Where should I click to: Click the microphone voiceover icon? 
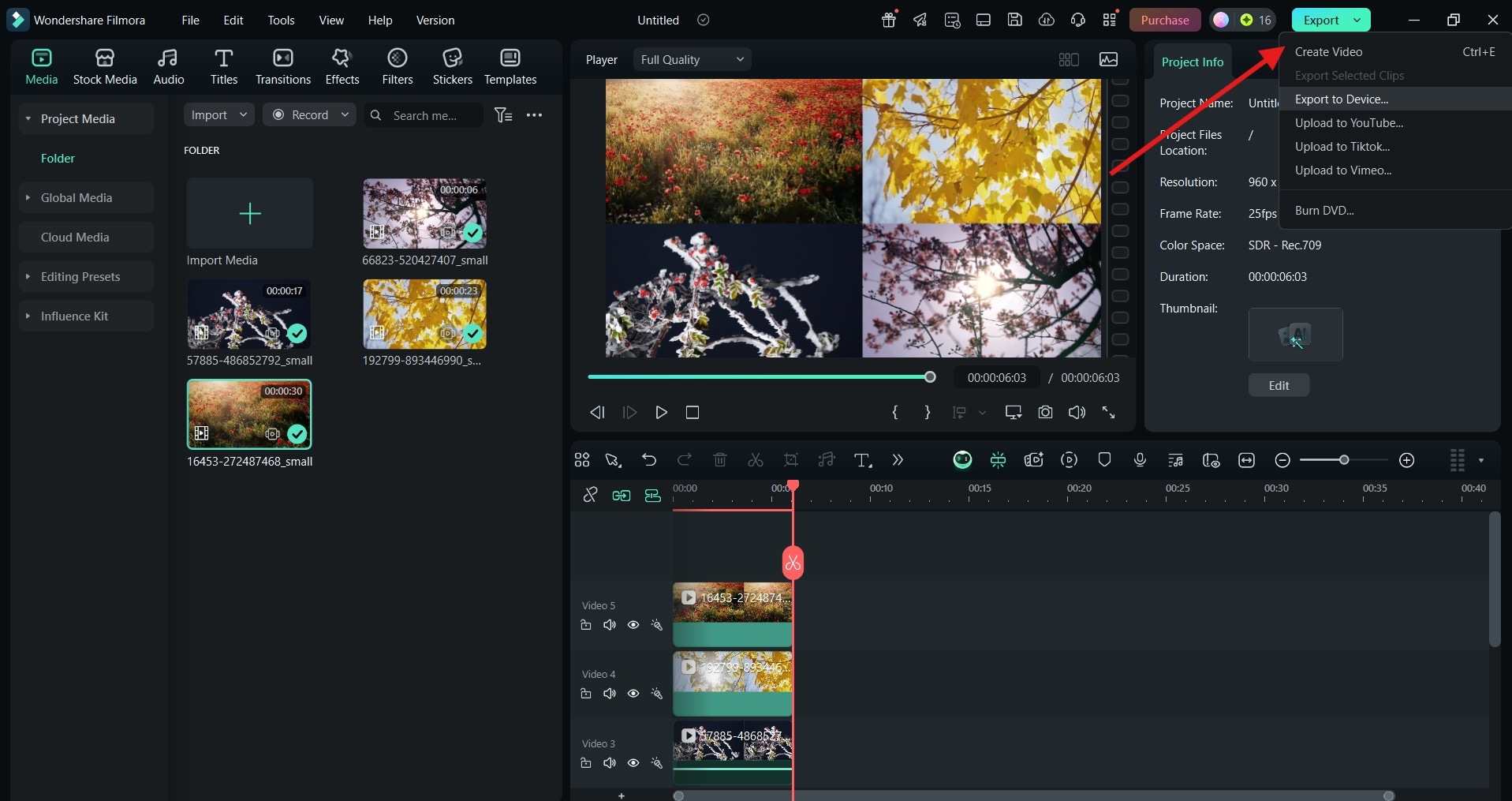(x=1140, y=460)
